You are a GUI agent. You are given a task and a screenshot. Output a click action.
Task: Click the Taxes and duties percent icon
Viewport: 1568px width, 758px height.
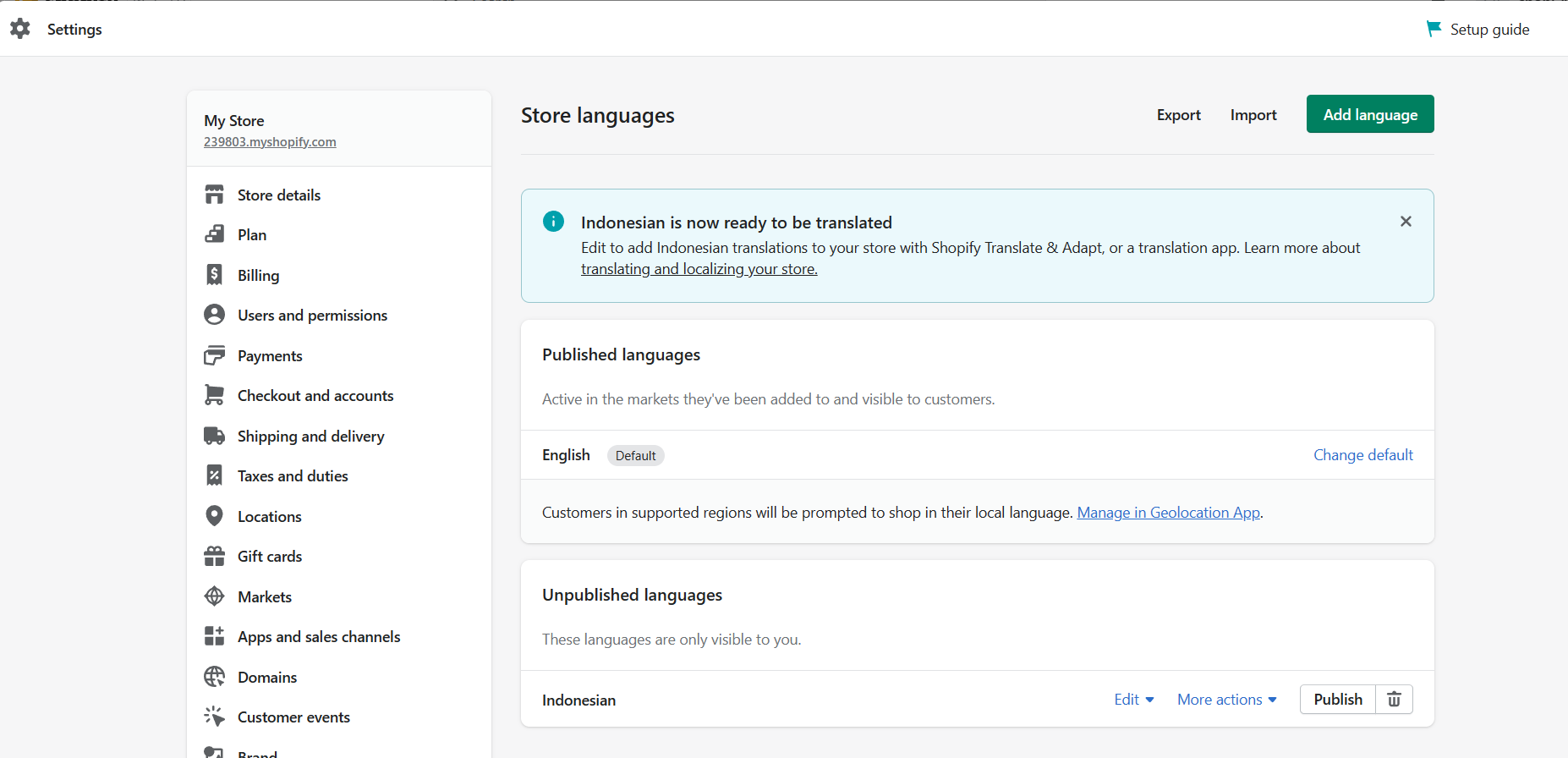(x=215, y=475)
